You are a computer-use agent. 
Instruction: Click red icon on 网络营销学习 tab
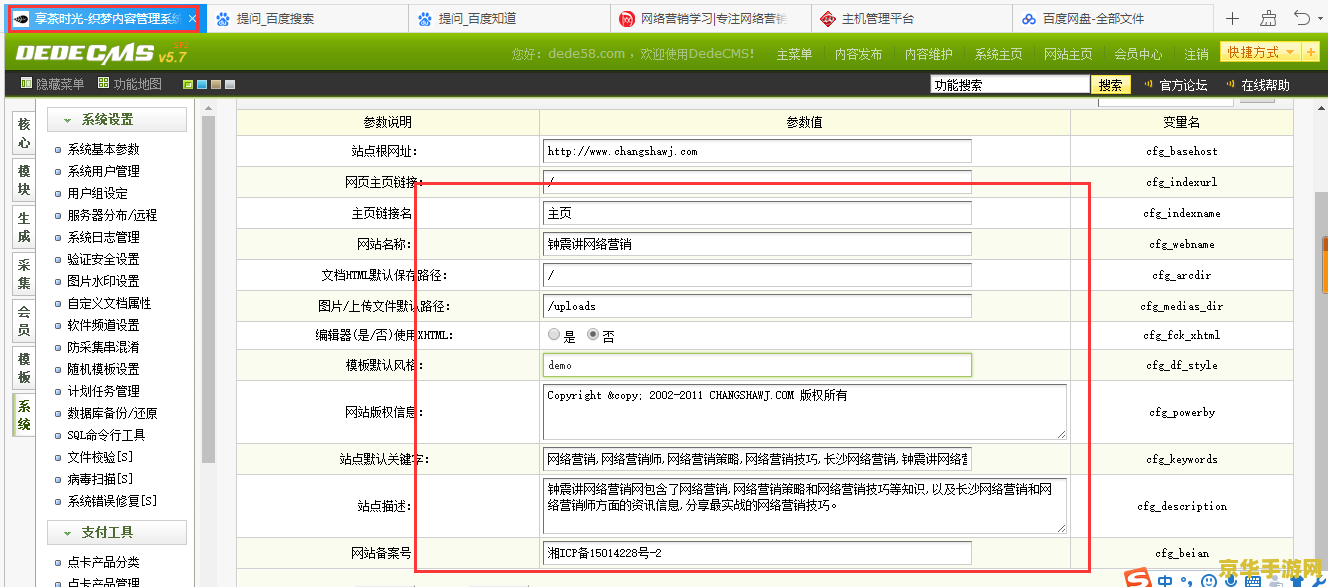(x=627, y=18)
